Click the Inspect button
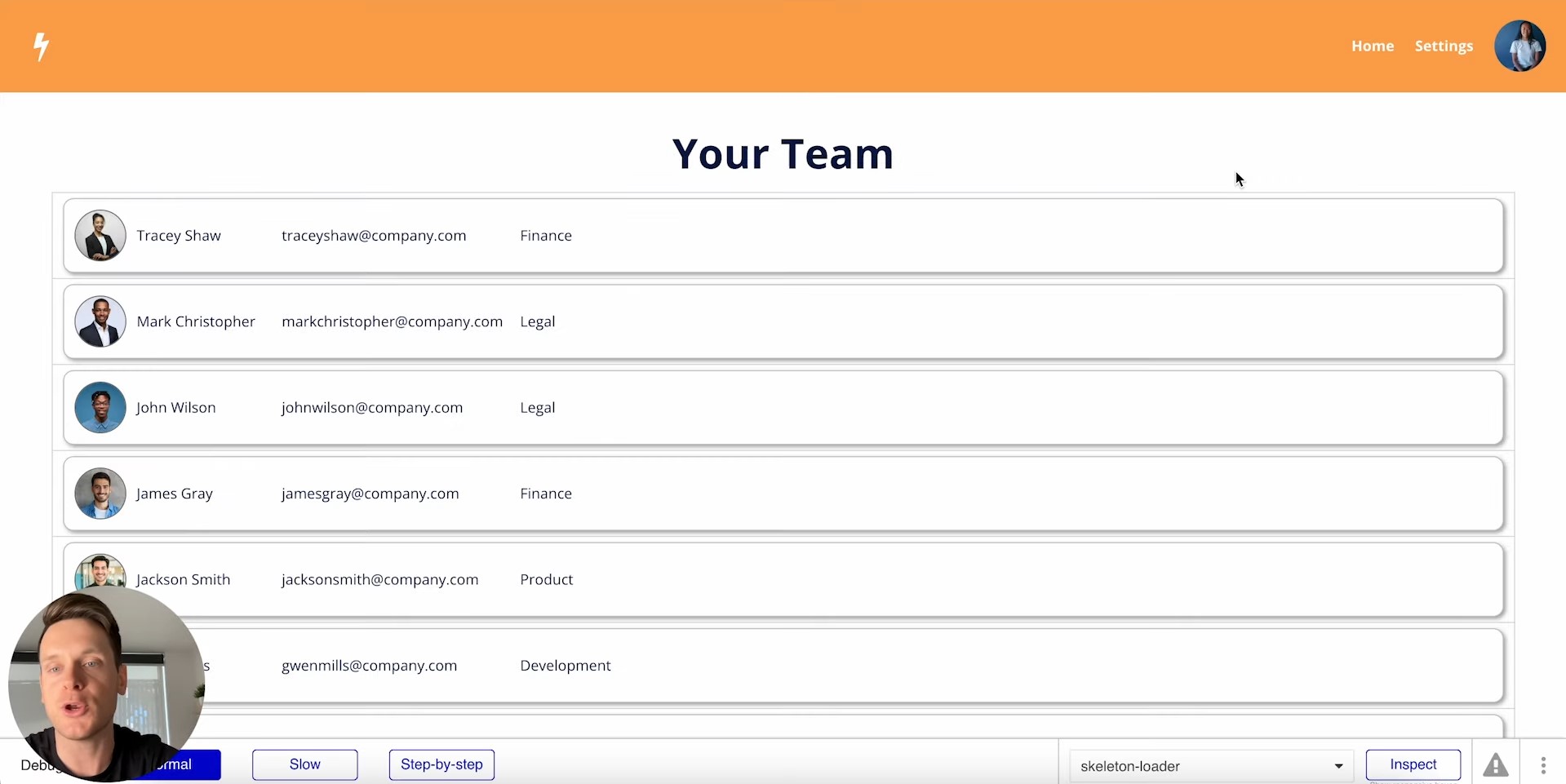The image size is (1566, 784). pos(1413,764)
